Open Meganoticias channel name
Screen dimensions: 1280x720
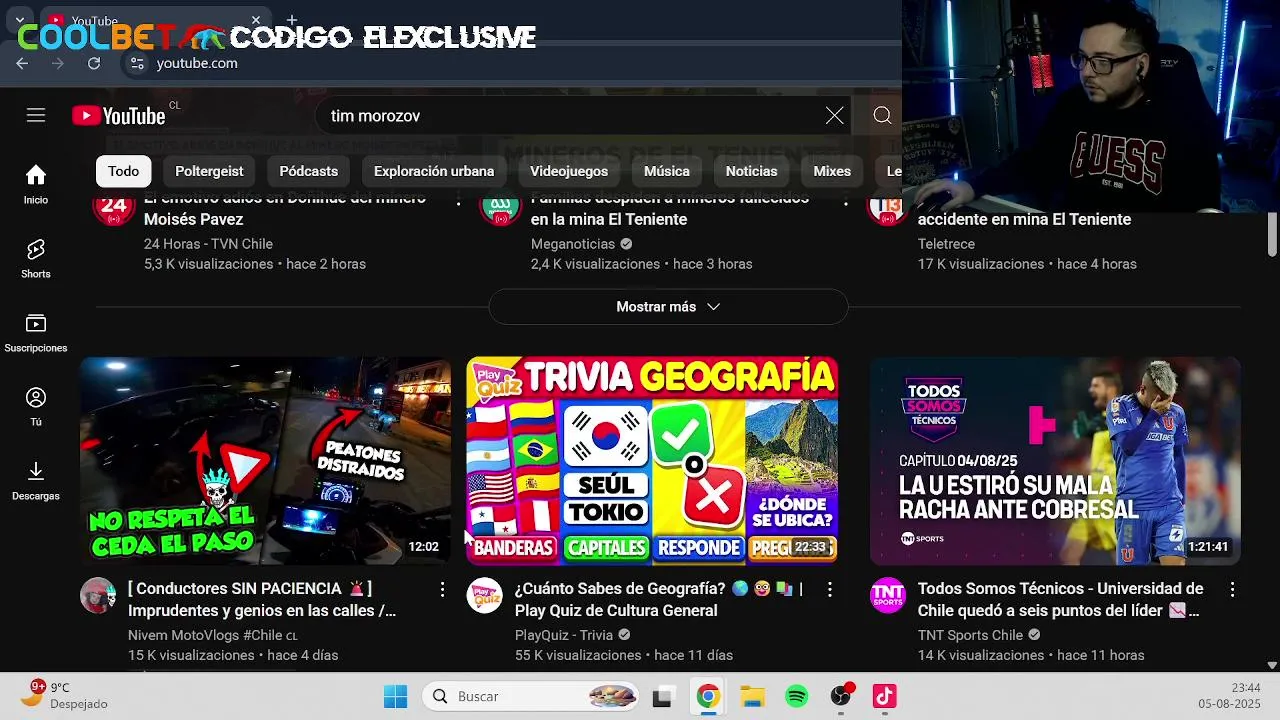point(573,244)
